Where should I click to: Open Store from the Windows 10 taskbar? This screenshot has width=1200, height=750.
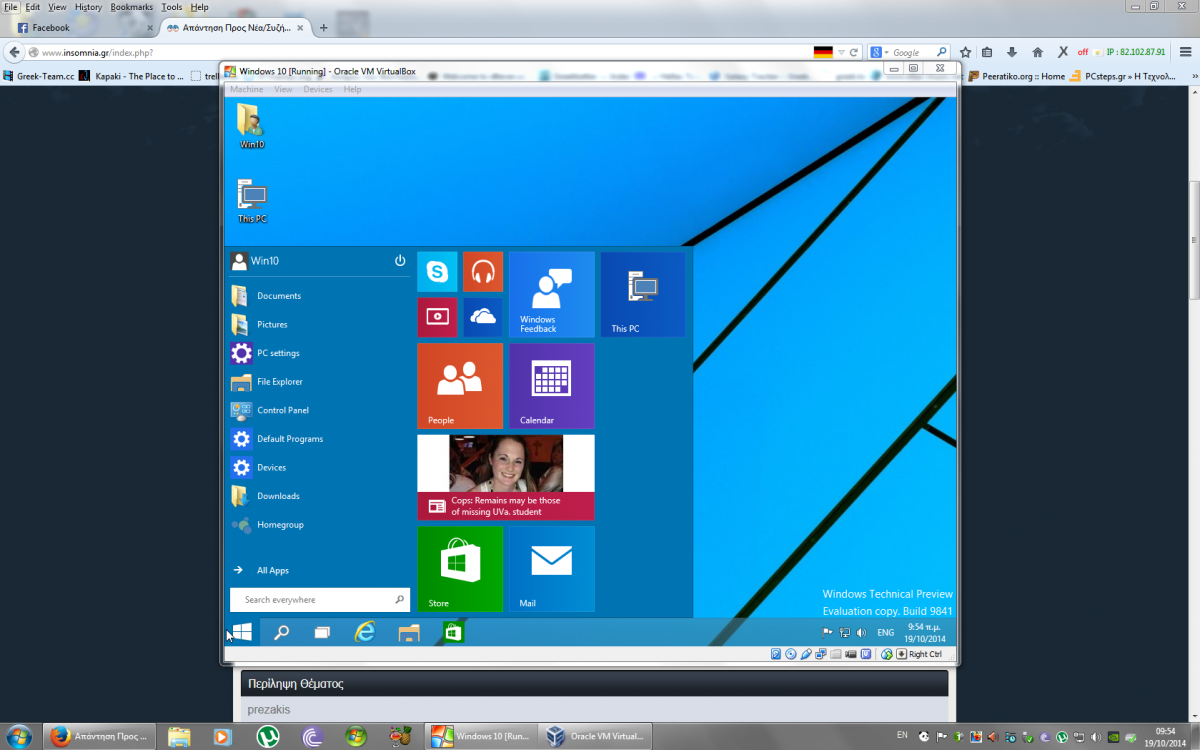tap(453, 632)
